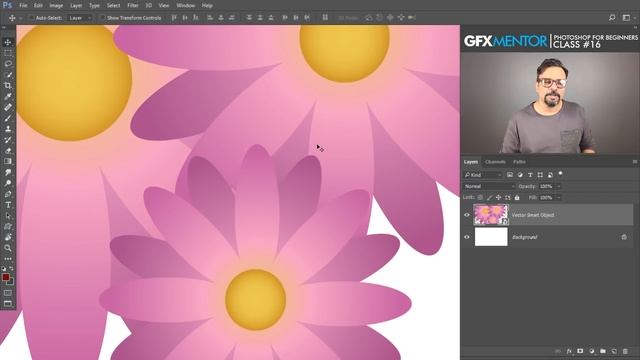Open tool preset picker arrow
640x360 pixels.
pyautogui.click(x=20, y=18)
